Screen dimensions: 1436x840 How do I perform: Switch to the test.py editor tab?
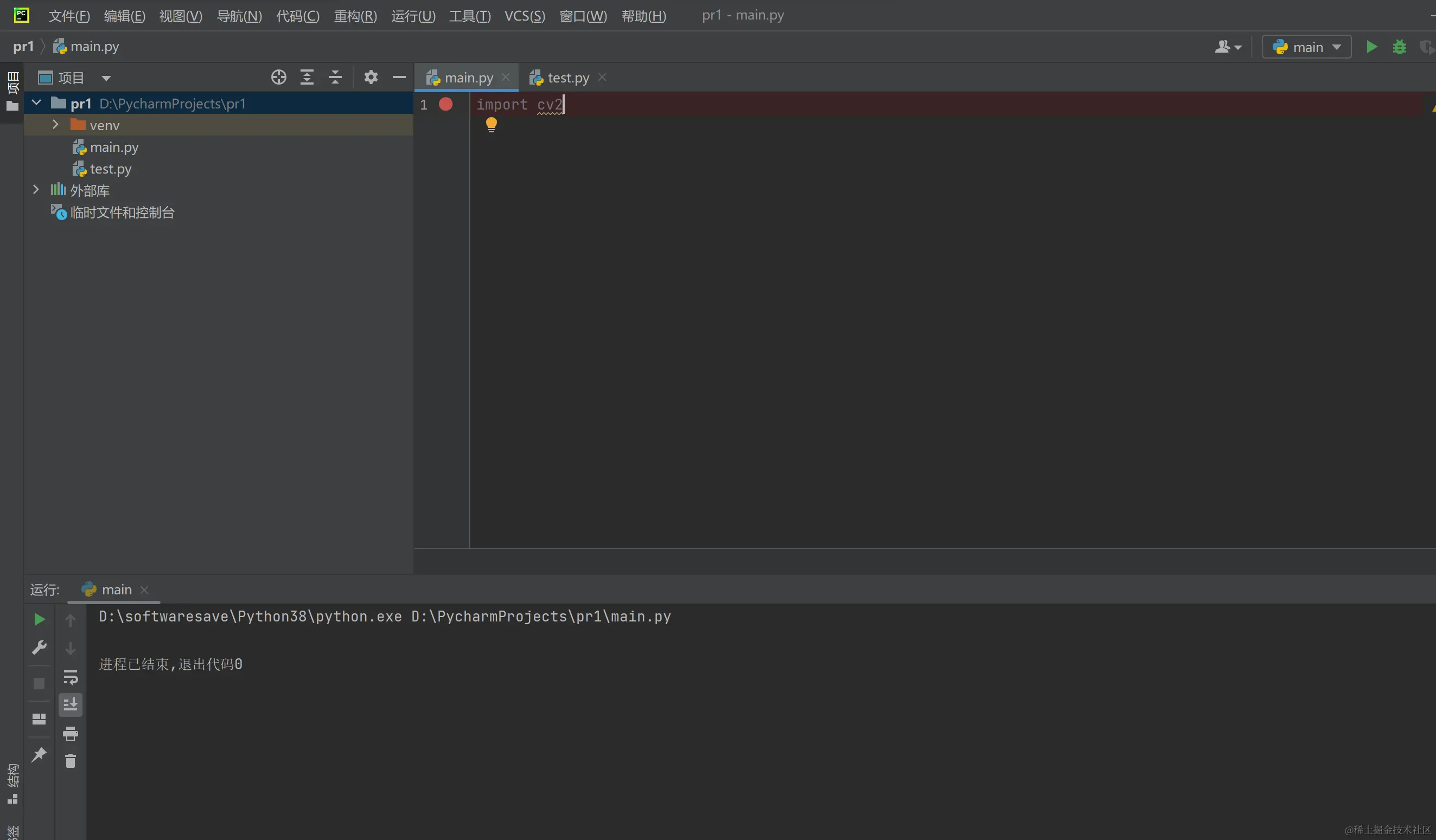567,78
